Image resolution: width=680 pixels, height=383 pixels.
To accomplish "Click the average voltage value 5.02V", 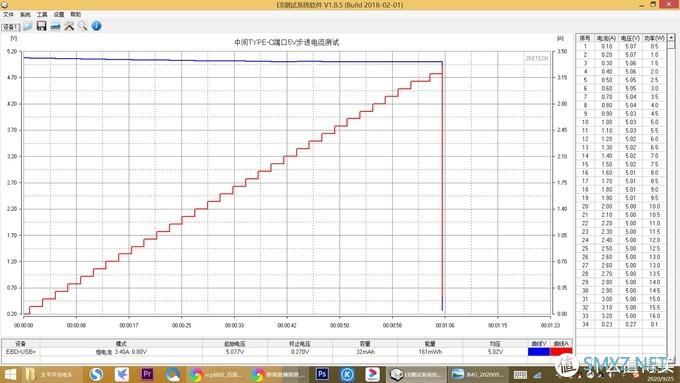I will tap(495, 351).
